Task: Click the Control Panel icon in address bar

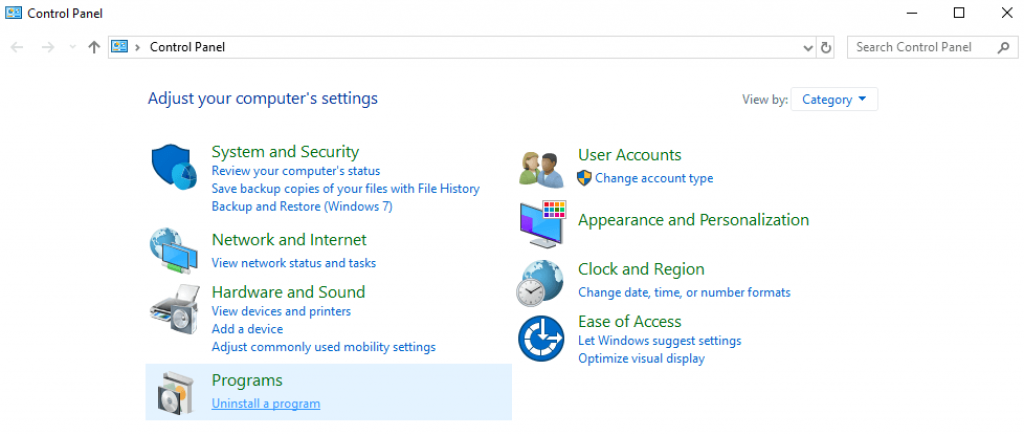Action: point(119,47)
